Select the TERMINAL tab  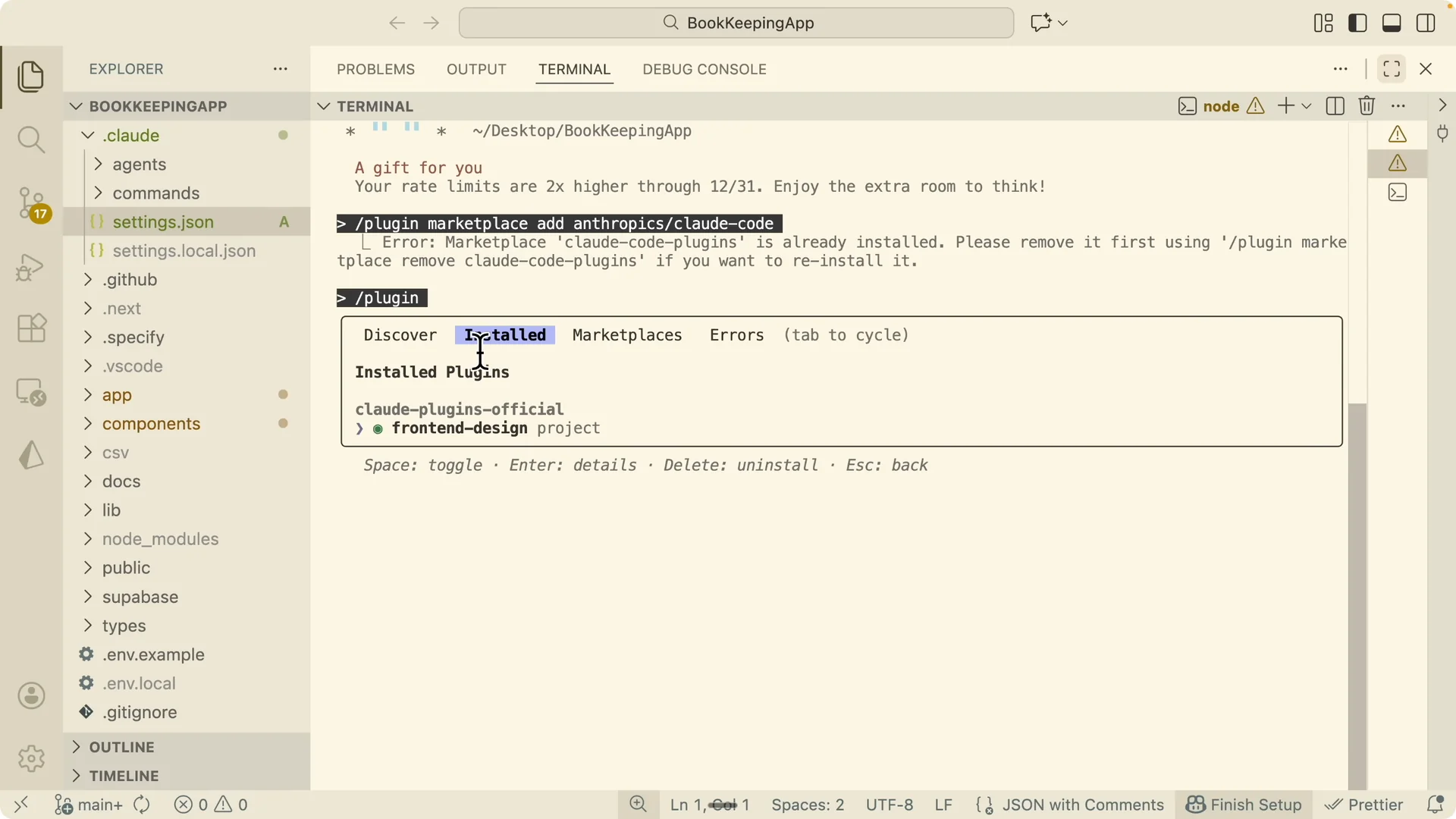pyautogui.click(x=574, y=69)
